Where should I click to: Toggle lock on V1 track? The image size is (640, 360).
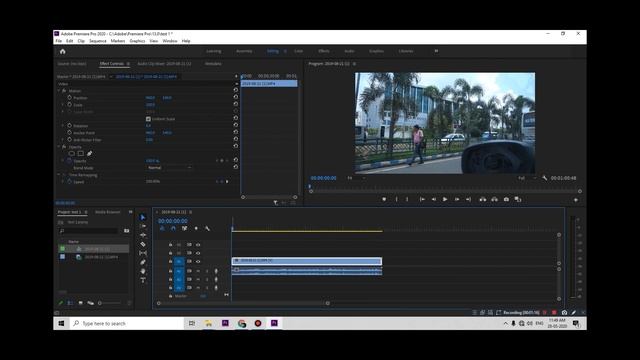click(x=170, y=262)
